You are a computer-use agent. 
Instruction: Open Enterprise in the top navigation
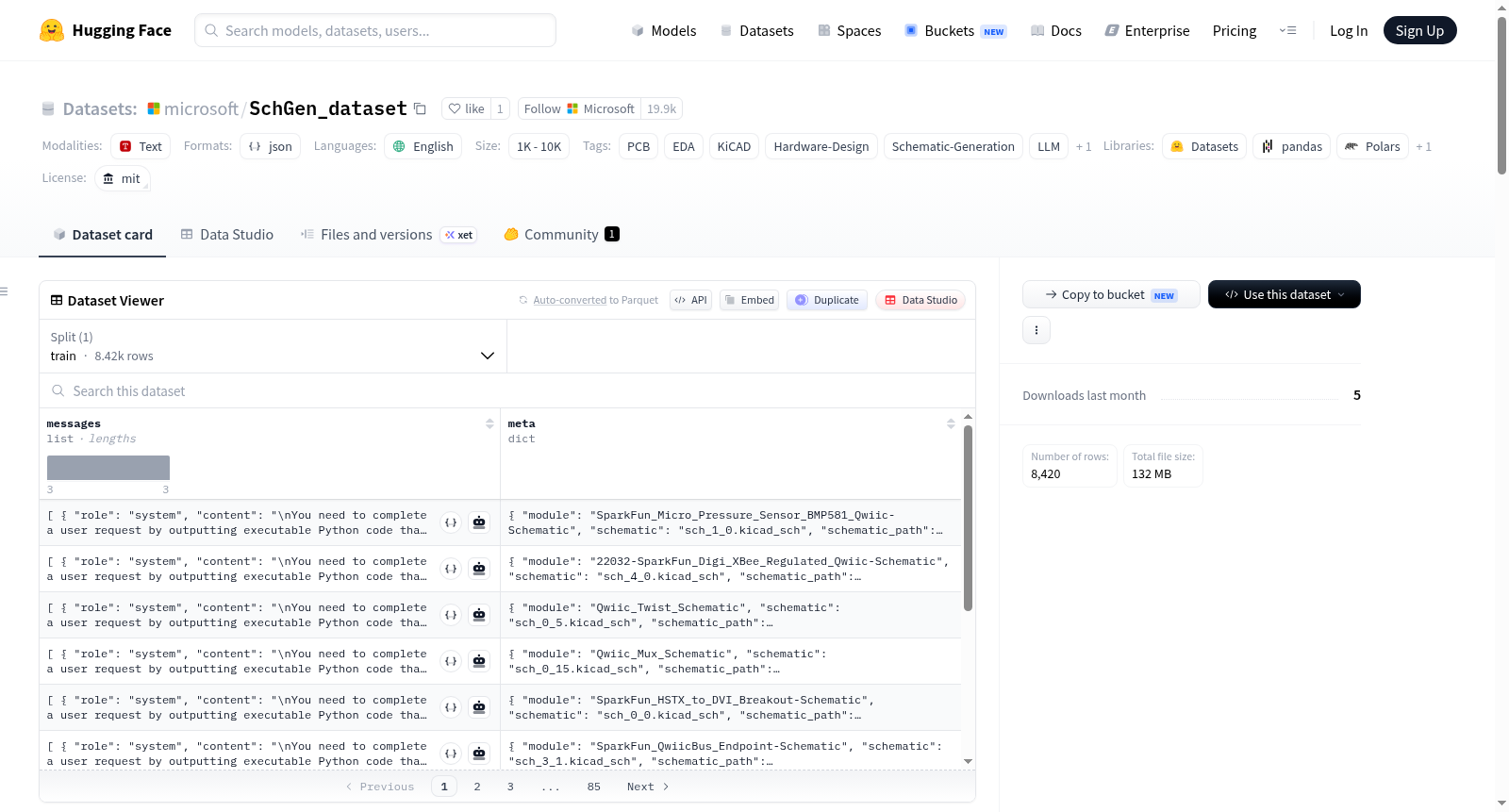pos(1148,30)
